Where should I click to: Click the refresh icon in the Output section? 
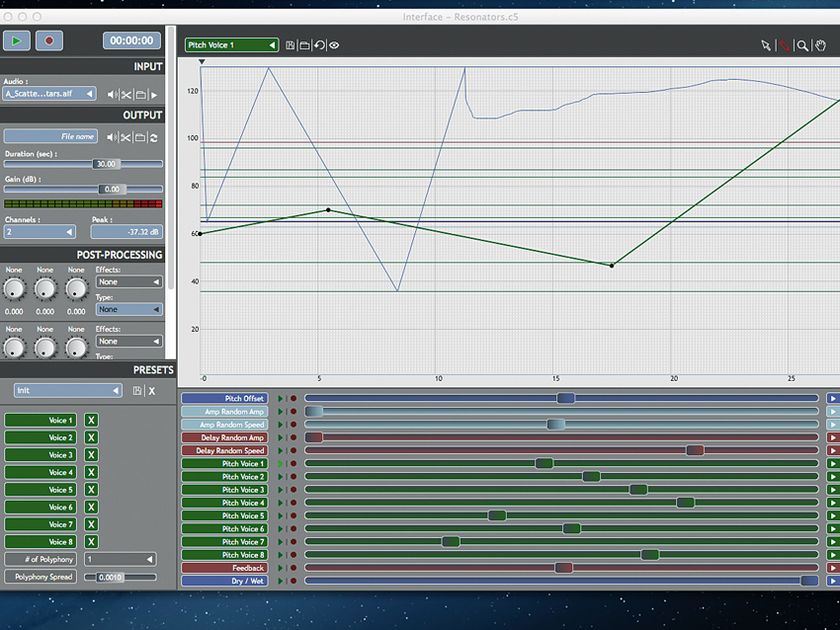pos(154,136)
